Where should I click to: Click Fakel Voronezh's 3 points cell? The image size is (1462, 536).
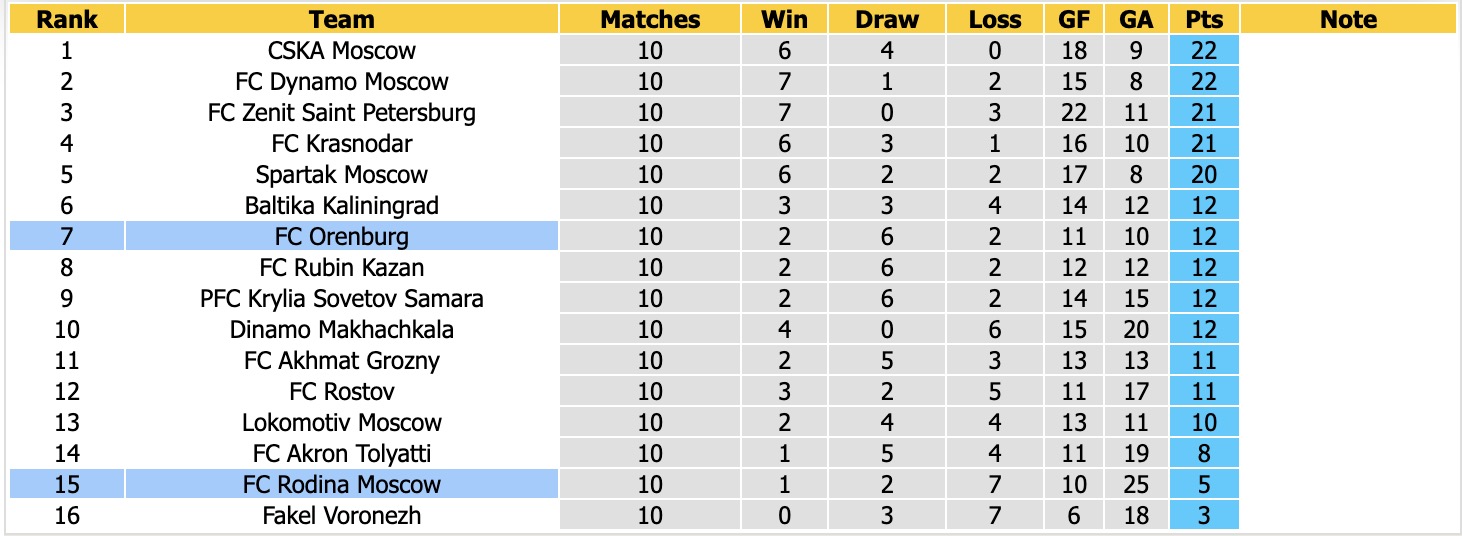click(x=1204, y=515)
